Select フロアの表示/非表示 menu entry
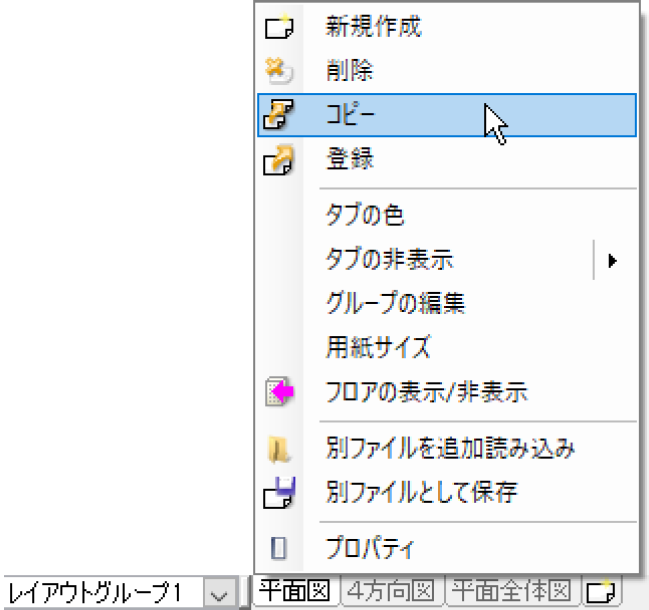The width and height of the screenshot is (649, 610). (446, 391)
